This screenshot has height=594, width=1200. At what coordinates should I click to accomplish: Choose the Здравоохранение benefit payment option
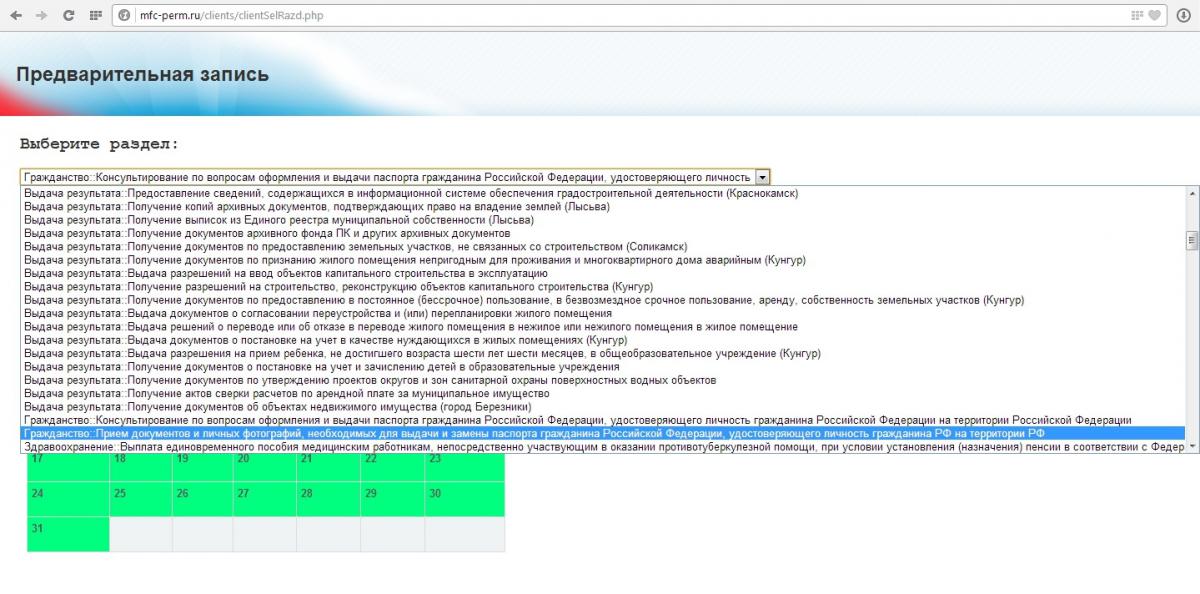(x=600, y=447)
